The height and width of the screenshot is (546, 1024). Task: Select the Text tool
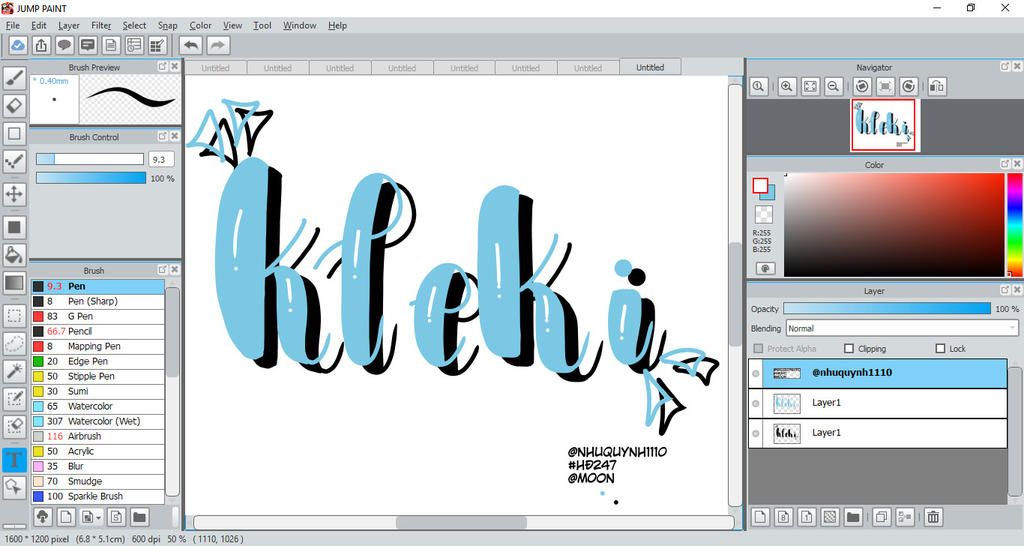(x=14, y=460)
